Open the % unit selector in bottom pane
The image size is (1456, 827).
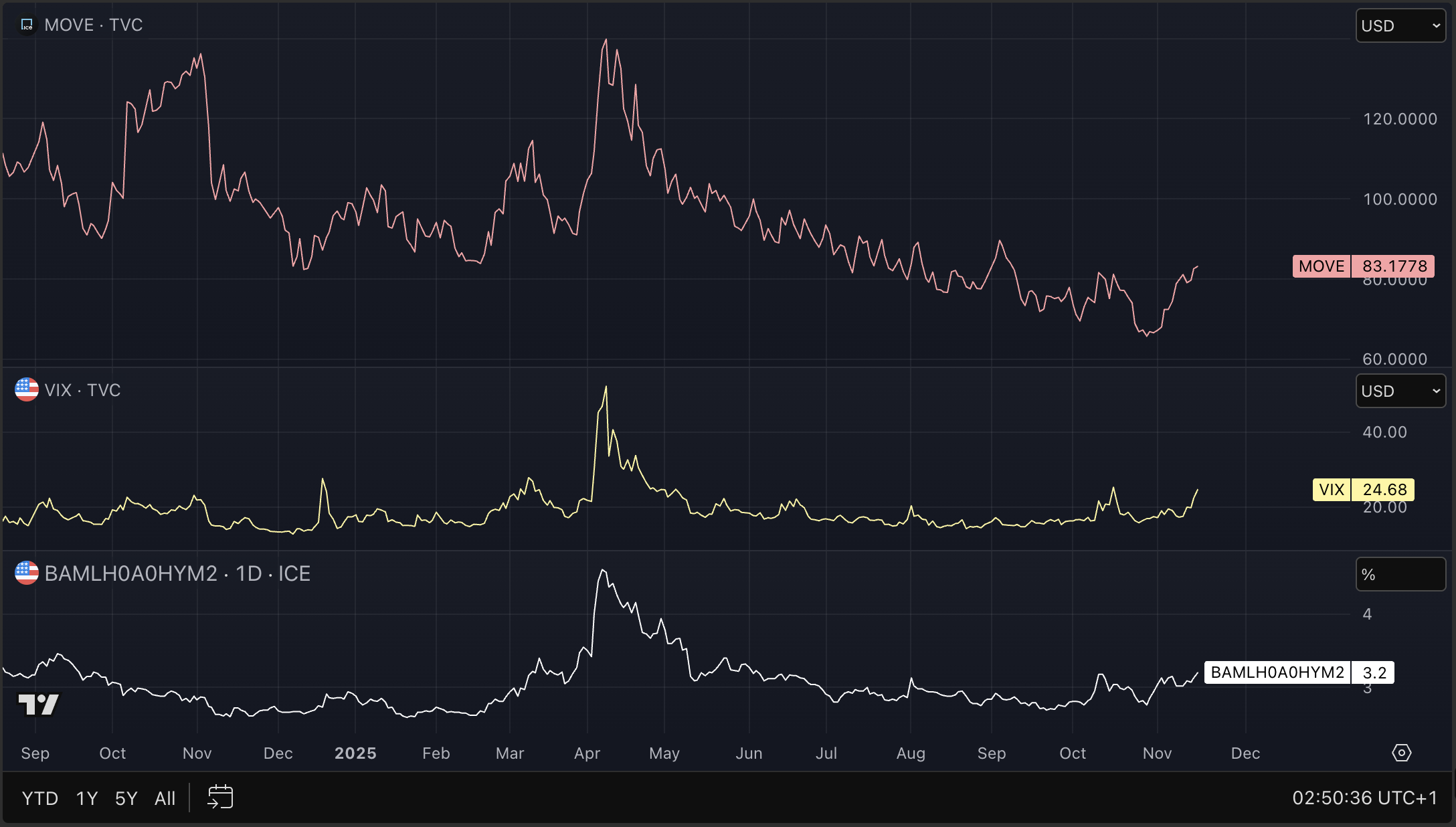tap(1400, 575)
